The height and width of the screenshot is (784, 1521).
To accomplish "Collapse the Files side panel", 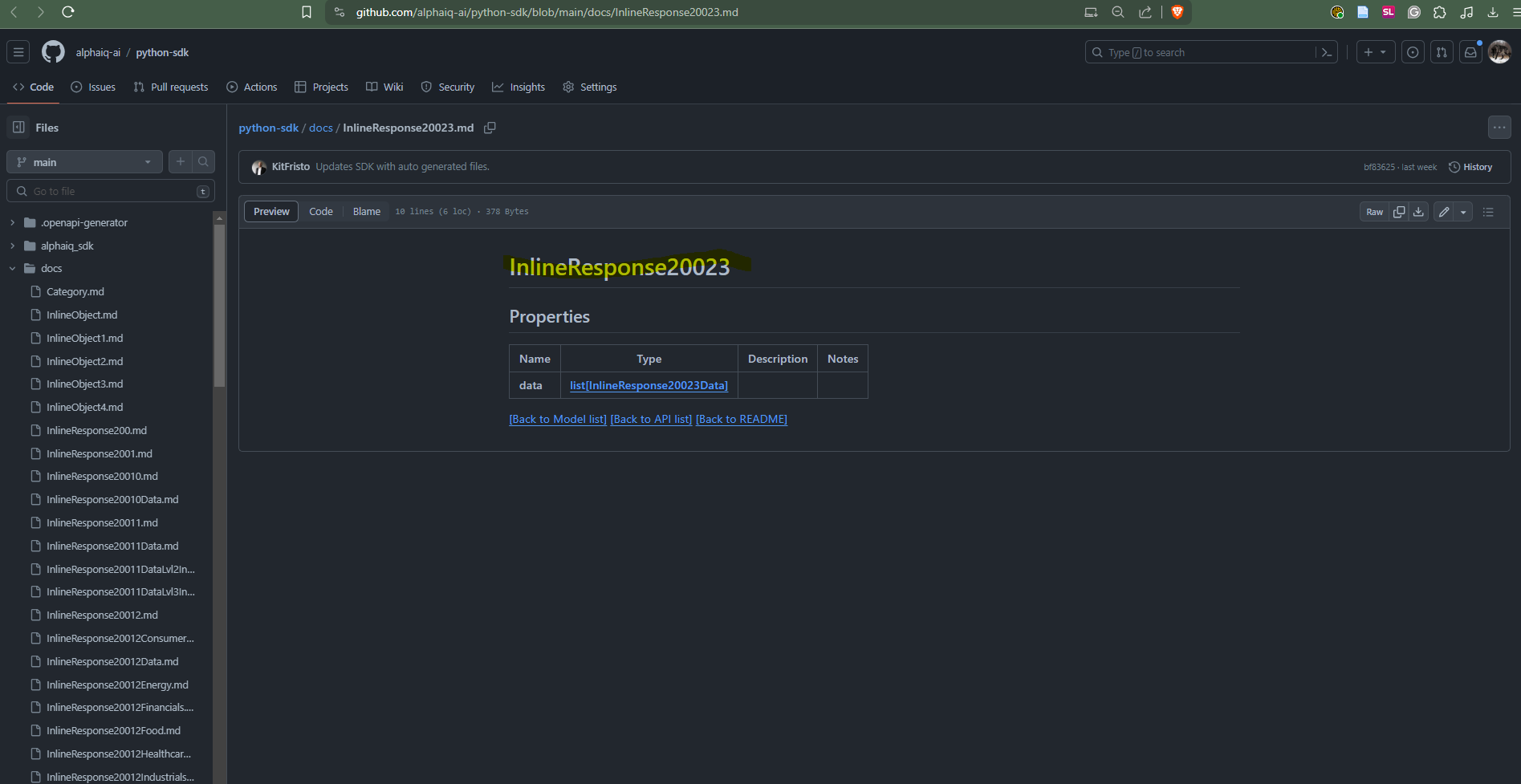I will (18, 128).
